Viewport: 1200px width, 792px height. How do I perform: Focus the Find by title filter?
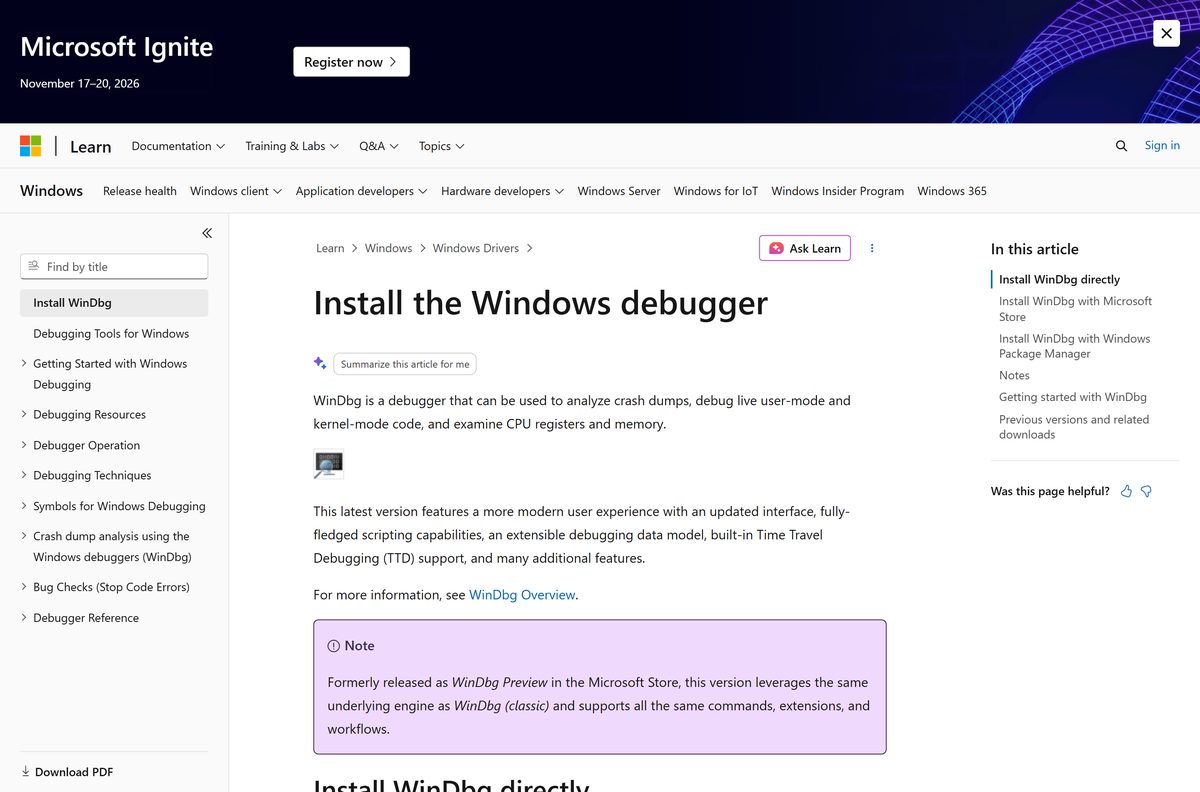tap(114, 266)
